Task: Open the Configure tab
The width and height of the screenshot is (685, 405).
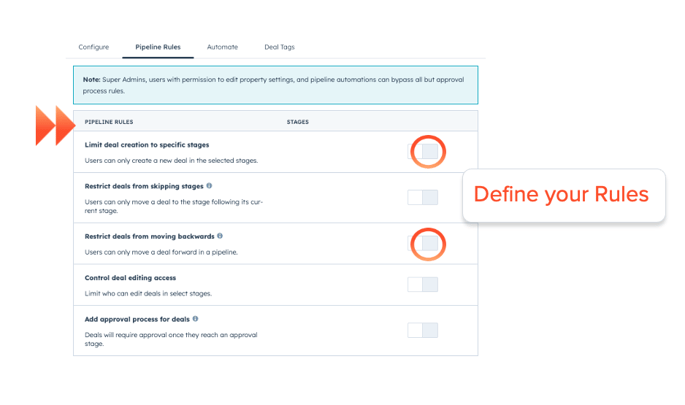Action: click(94, 47)
